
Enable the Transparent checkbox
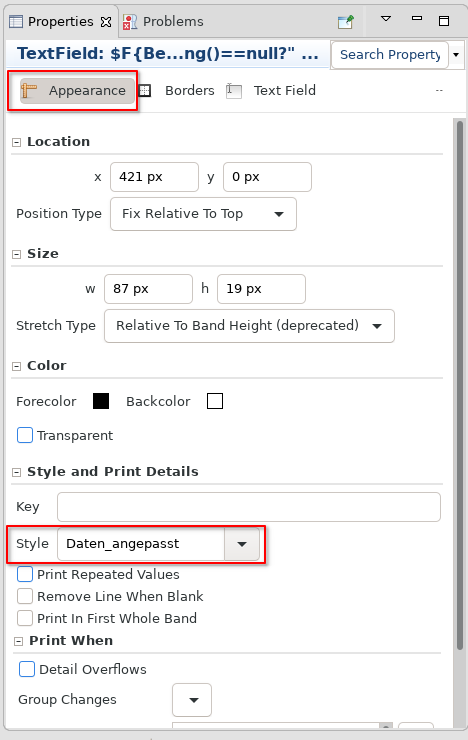tap(25, 435)
